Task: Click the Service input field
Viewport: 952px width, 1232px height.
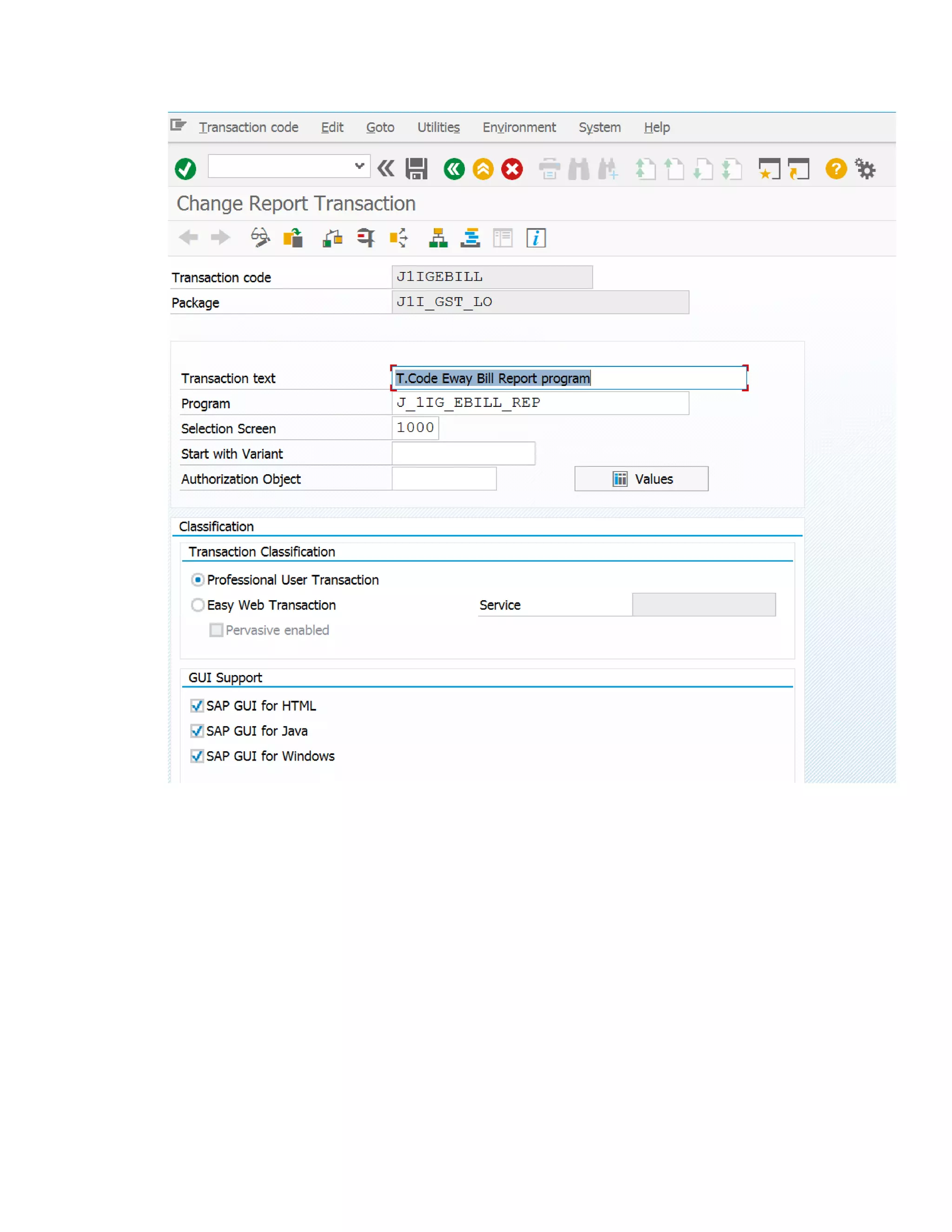Action: [704, 604]
